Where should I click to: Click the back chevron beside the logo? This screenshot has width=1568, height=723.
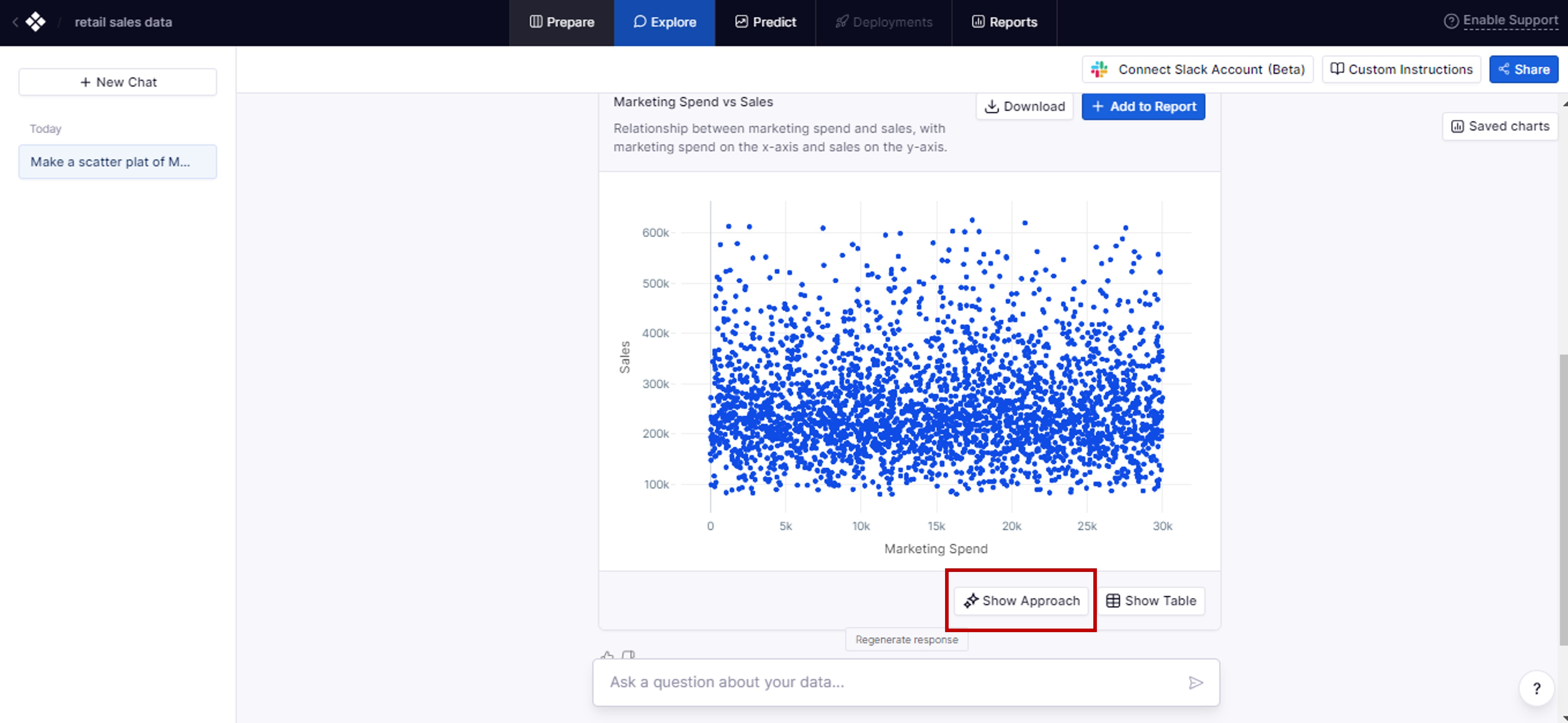coord(15,22)
